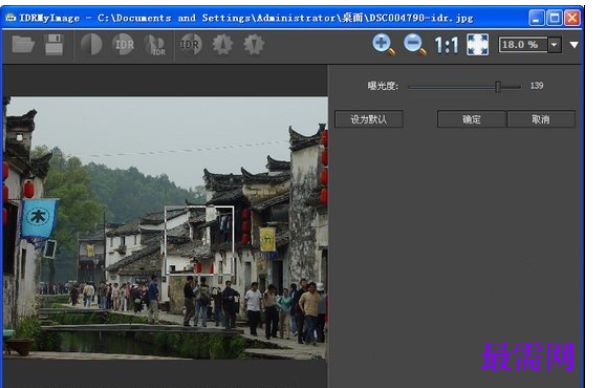
Task: Click the IDRMyImage title bar app icon
Action: 11,17
